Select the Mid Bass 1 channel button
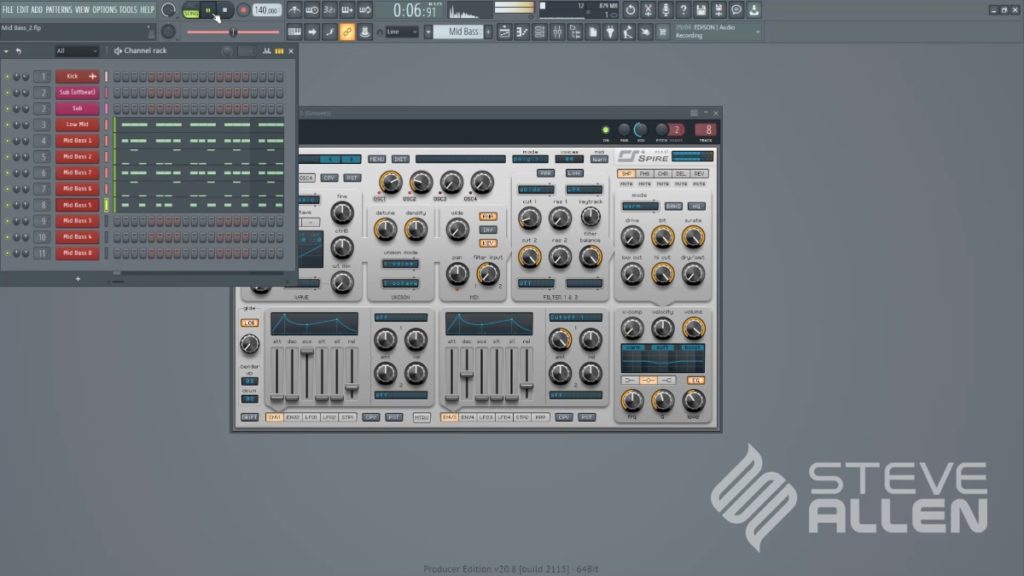This screenshot has width=1024, height=576. click(77, 140)
